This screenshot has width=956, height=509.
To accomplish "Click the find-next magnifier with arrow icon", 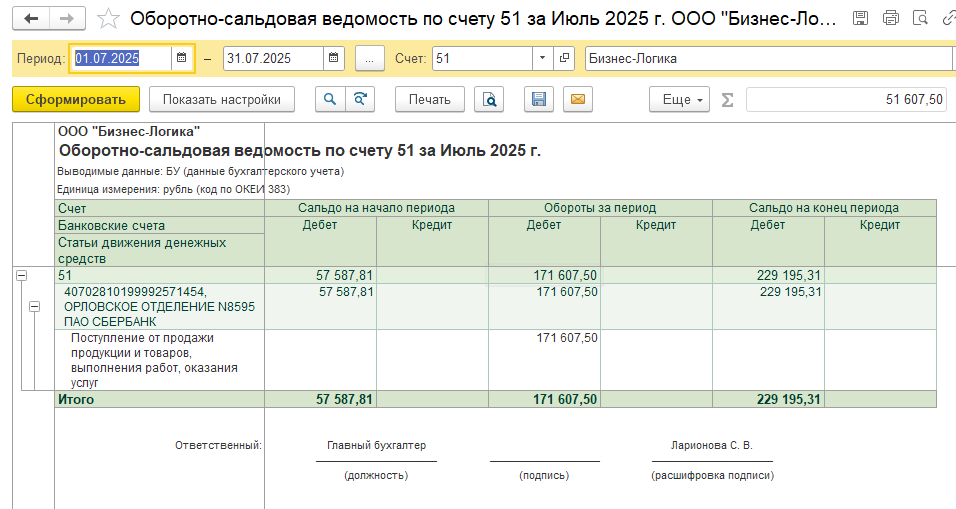I will pos(360,99).
